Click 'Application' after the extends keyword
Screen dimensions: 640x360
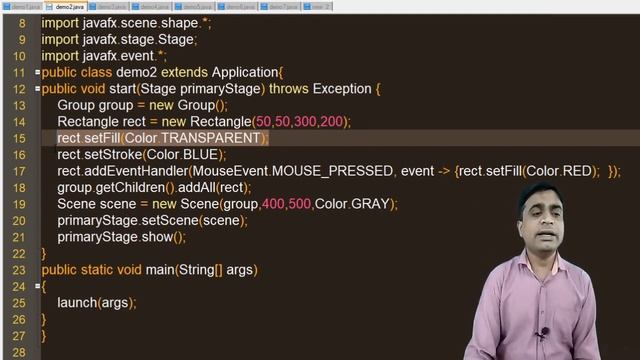pos(245,73)
